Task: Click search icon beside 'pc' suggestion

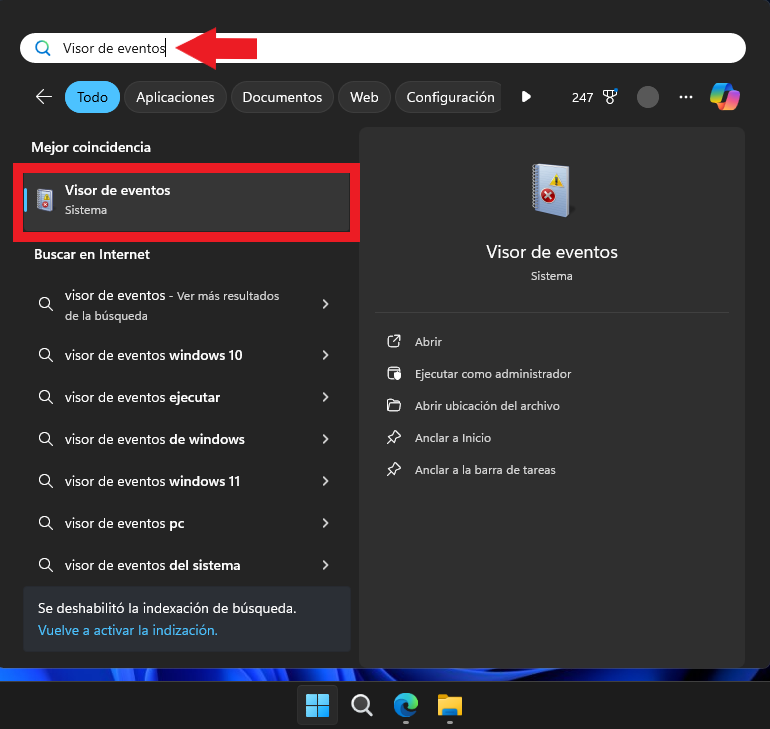Action: tap(46, 523)
